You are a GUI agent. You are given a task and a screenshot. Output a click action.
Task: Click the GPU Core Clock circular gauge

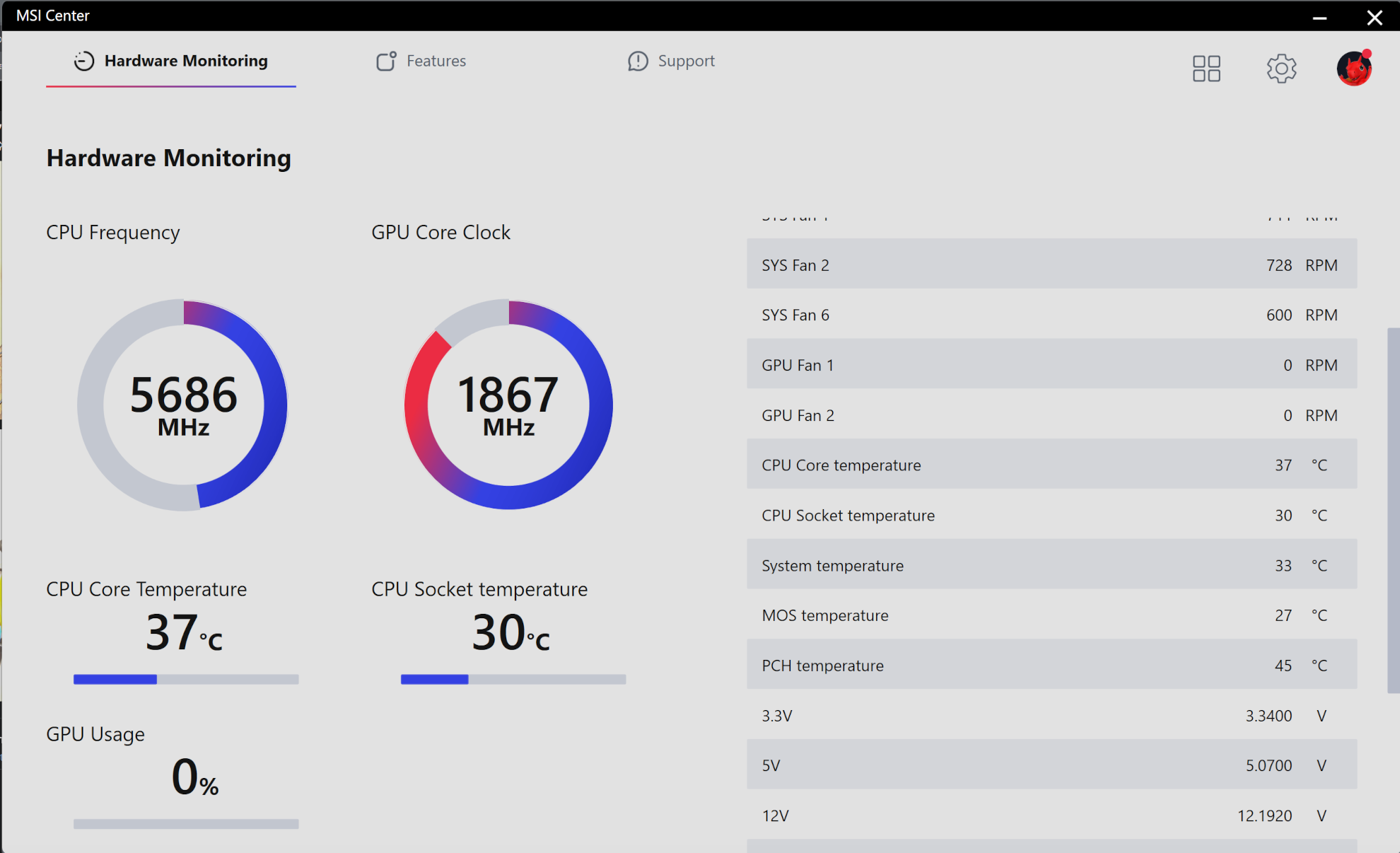coord(508,405)
